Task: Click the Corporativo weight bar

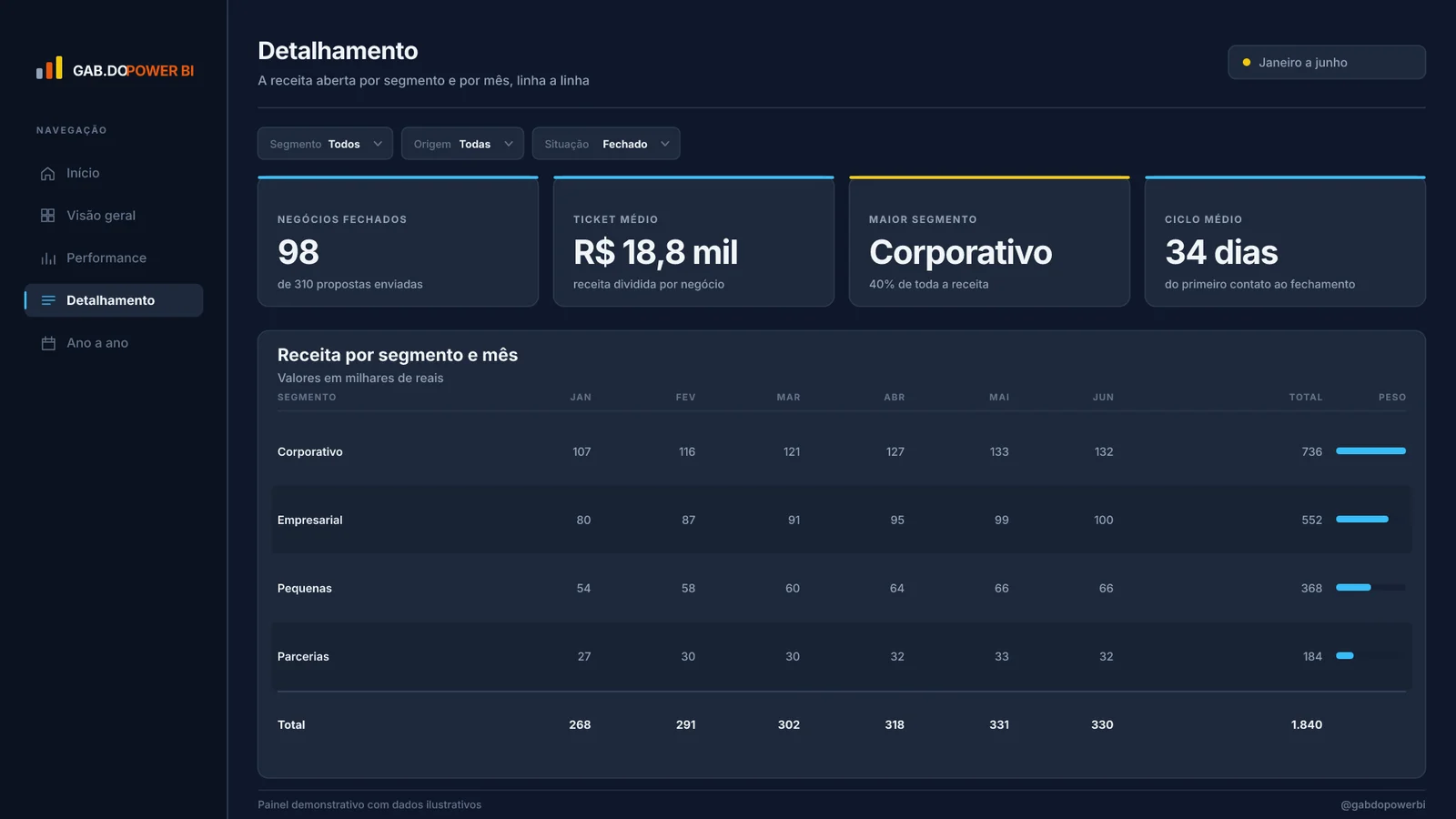Action: [1370, 451]
